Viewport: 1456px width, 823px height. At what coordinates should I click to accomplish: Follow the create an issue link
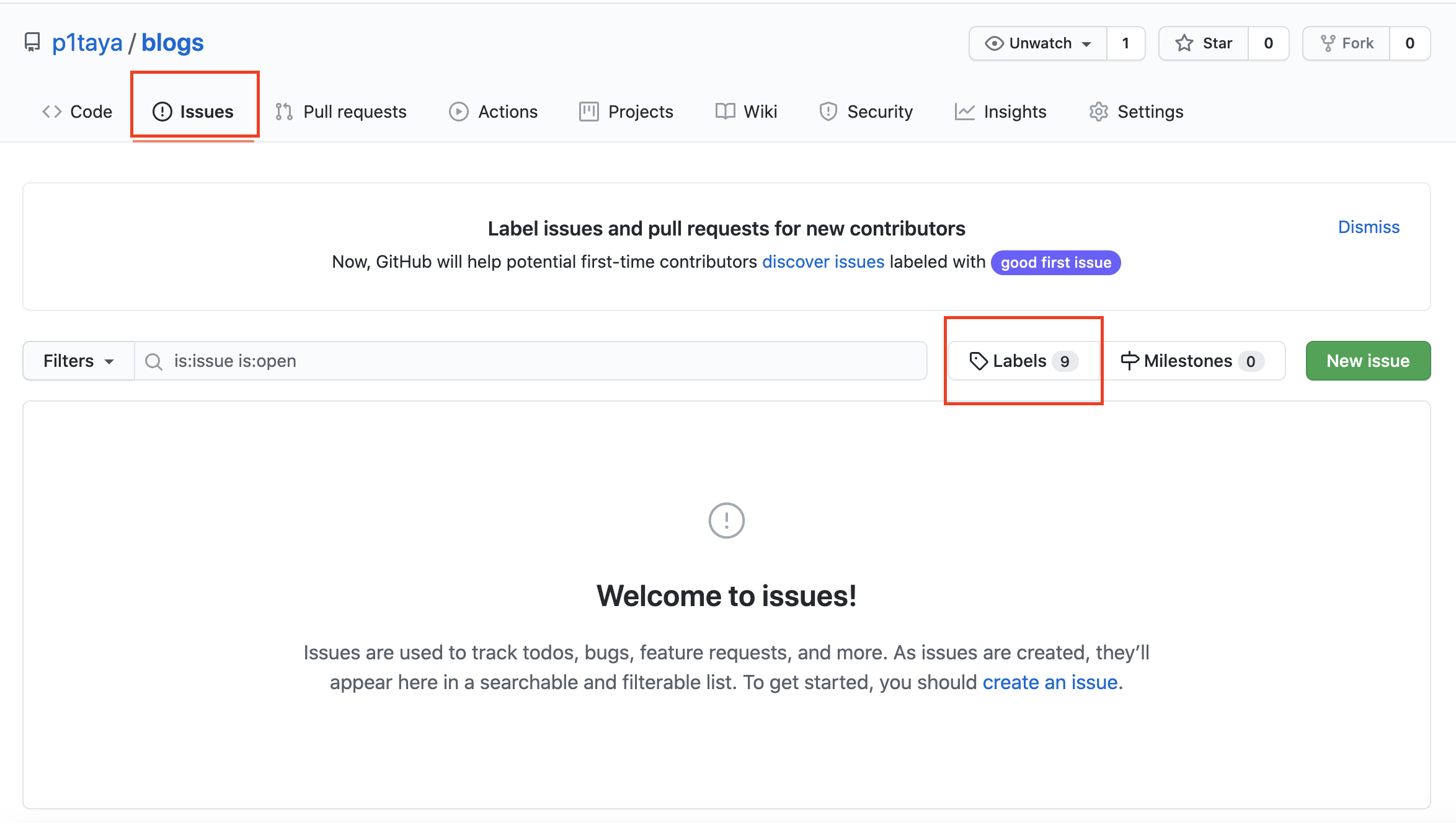tap(1050, 682)
